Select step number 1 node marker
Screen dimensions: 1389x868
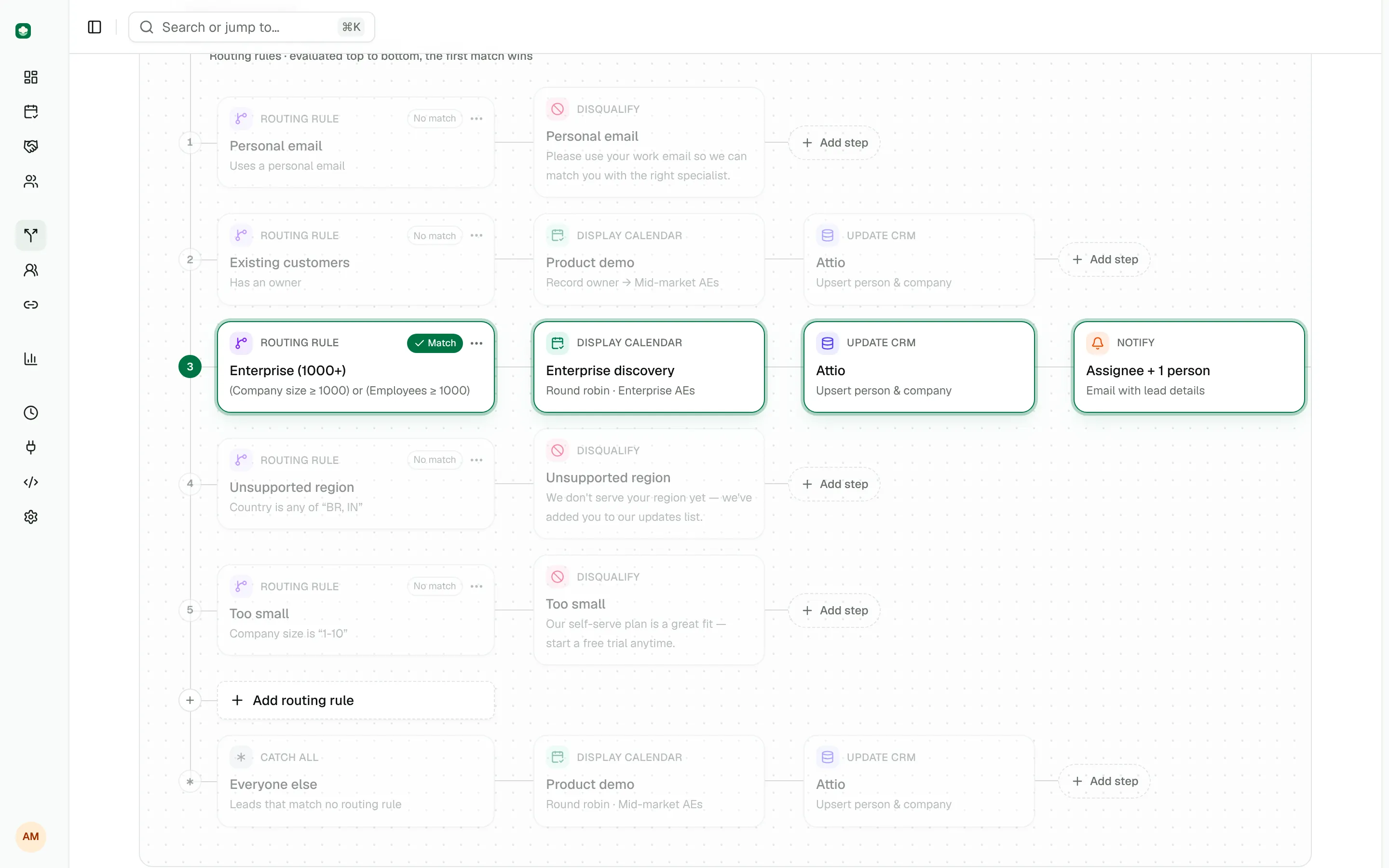(x=190, y=142)
